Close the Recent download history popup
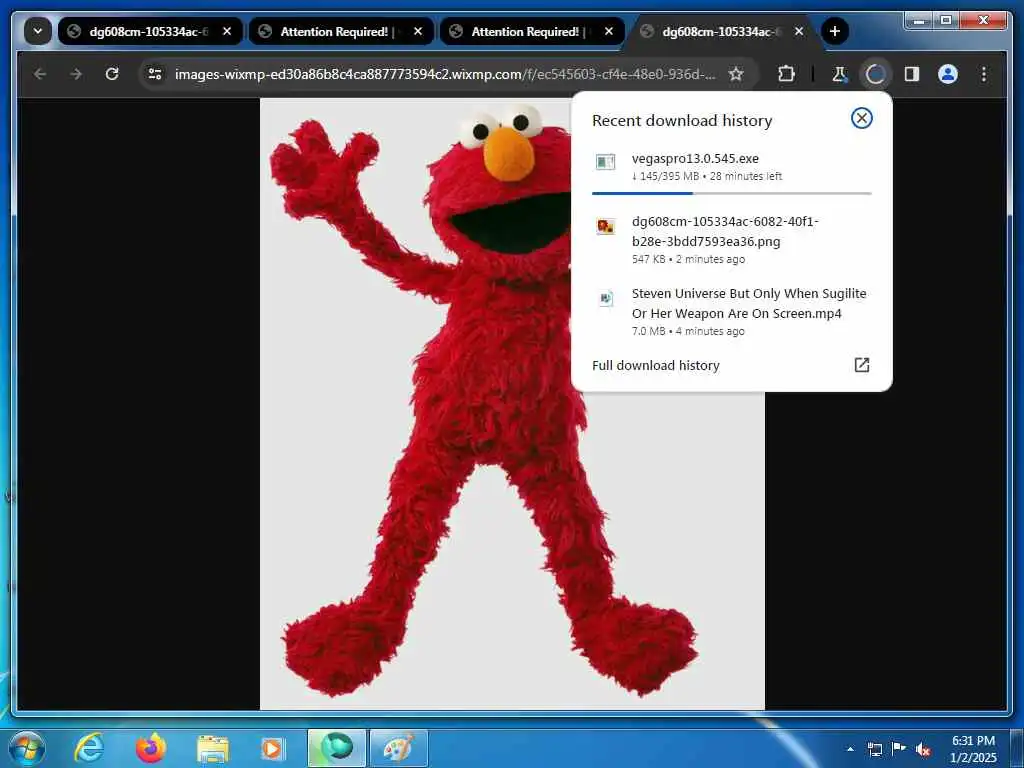 (x=861, y=118)
